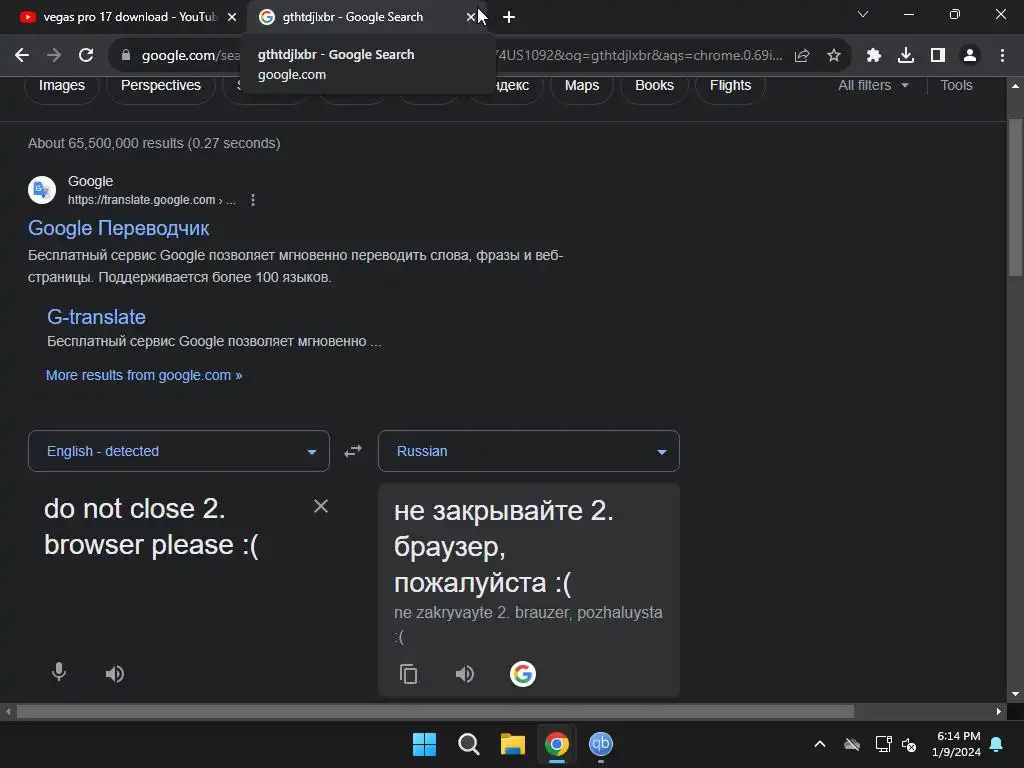Open the Windows Start menu
The width and height of the screenshot is (1024, 768).
[x=424, y=744]
